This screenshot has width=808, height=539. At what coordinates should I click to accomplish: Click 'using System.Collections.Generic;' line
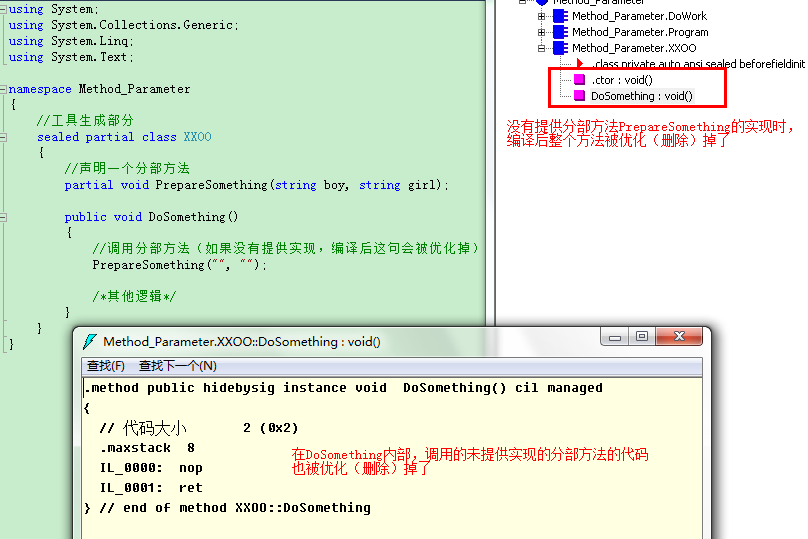pos(124,25)
